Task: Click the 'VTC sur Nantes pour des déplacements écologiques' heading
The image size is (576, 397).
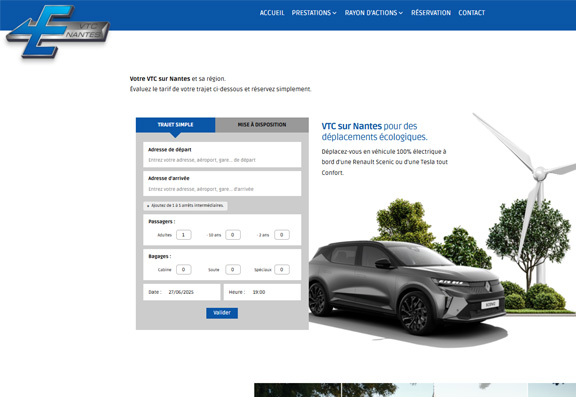Action: pyautogui.click(x=374, y=131)
